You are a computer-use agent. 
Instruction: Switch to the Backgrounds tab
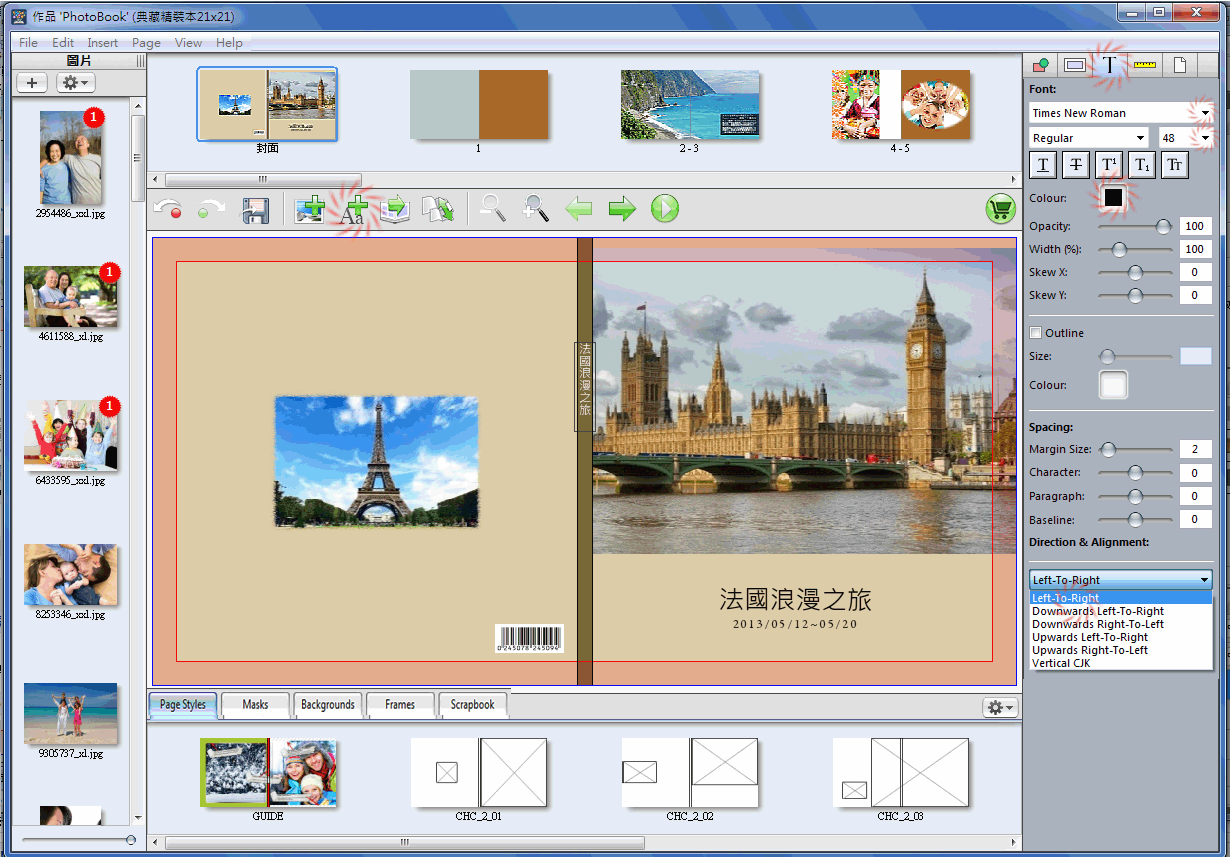328,704
